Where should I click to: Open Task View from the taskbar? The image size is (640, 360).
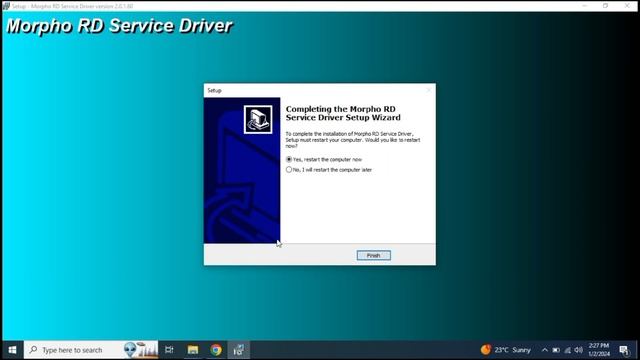click(x=169, y=350)
